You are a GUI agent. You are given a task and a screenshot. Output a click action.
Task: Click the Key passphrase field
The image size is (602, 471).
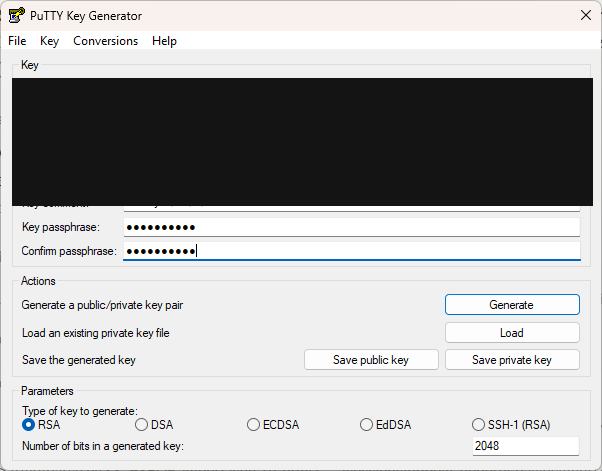click(x=352, y=227)
